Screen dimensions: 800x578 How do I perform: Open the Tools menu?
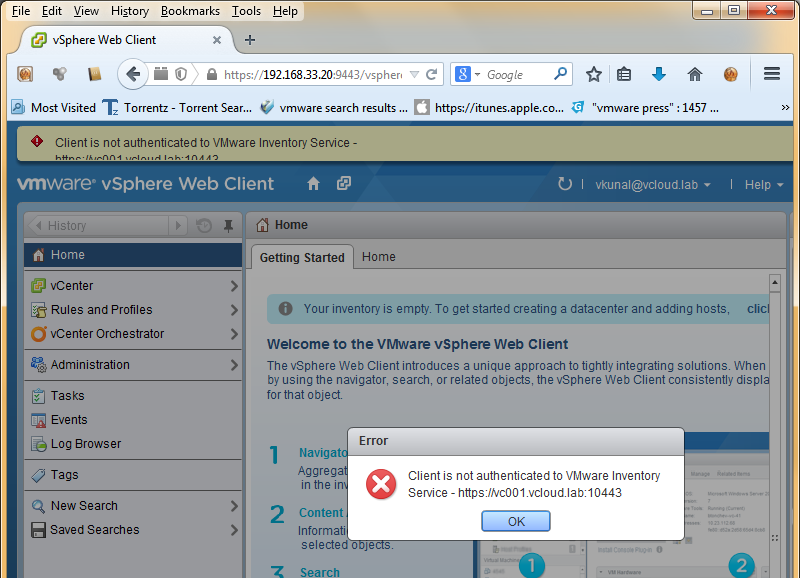pos(246,11)
